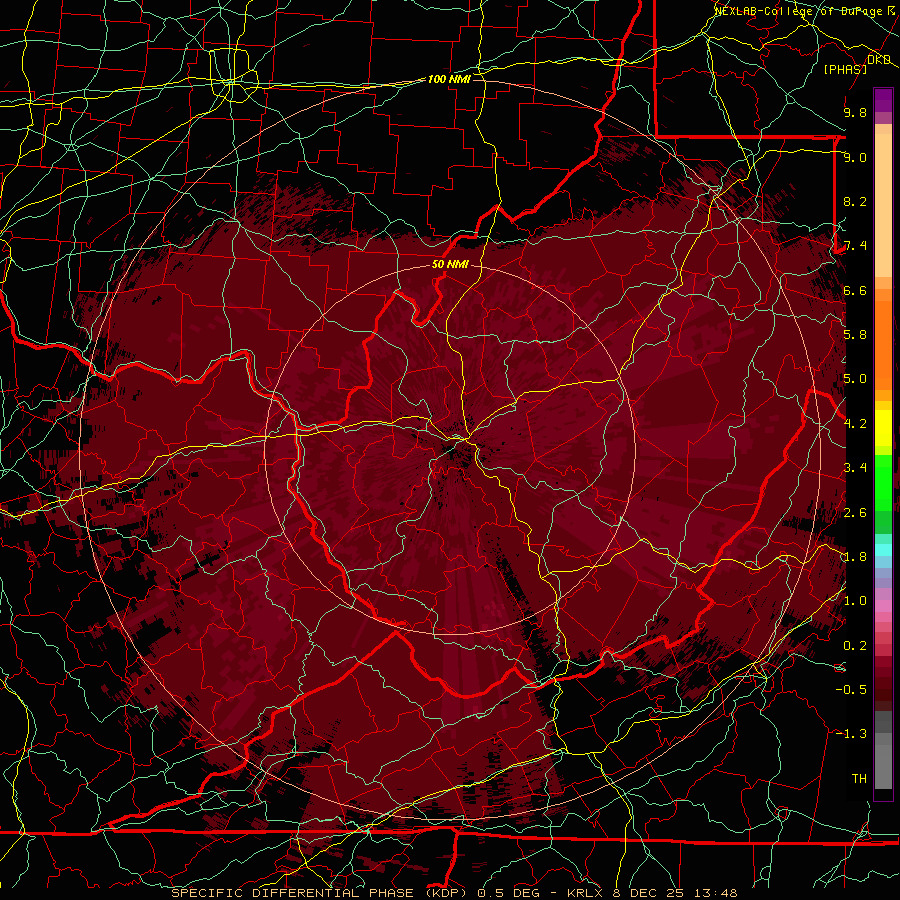Pick the bright green swatch in the color bar
This screenshot has height=900, width=900.
883,482
